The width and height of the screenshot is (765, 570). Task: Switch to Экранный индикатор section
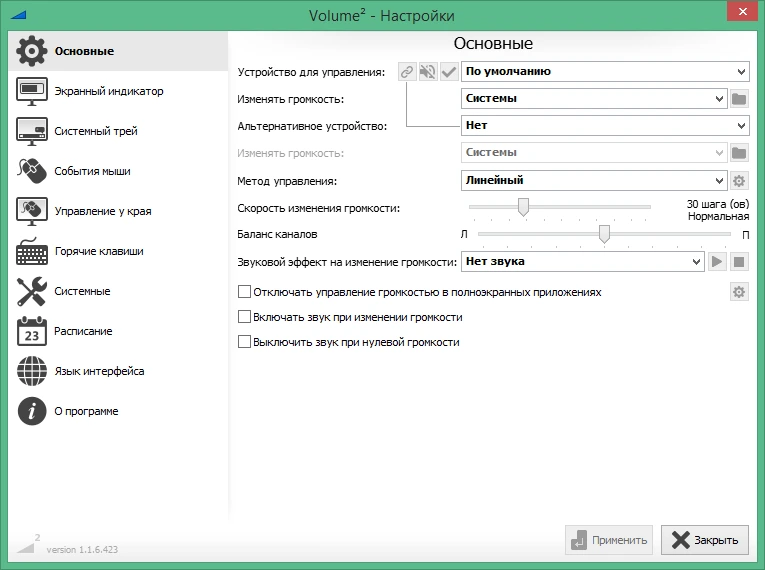(109, 91)
